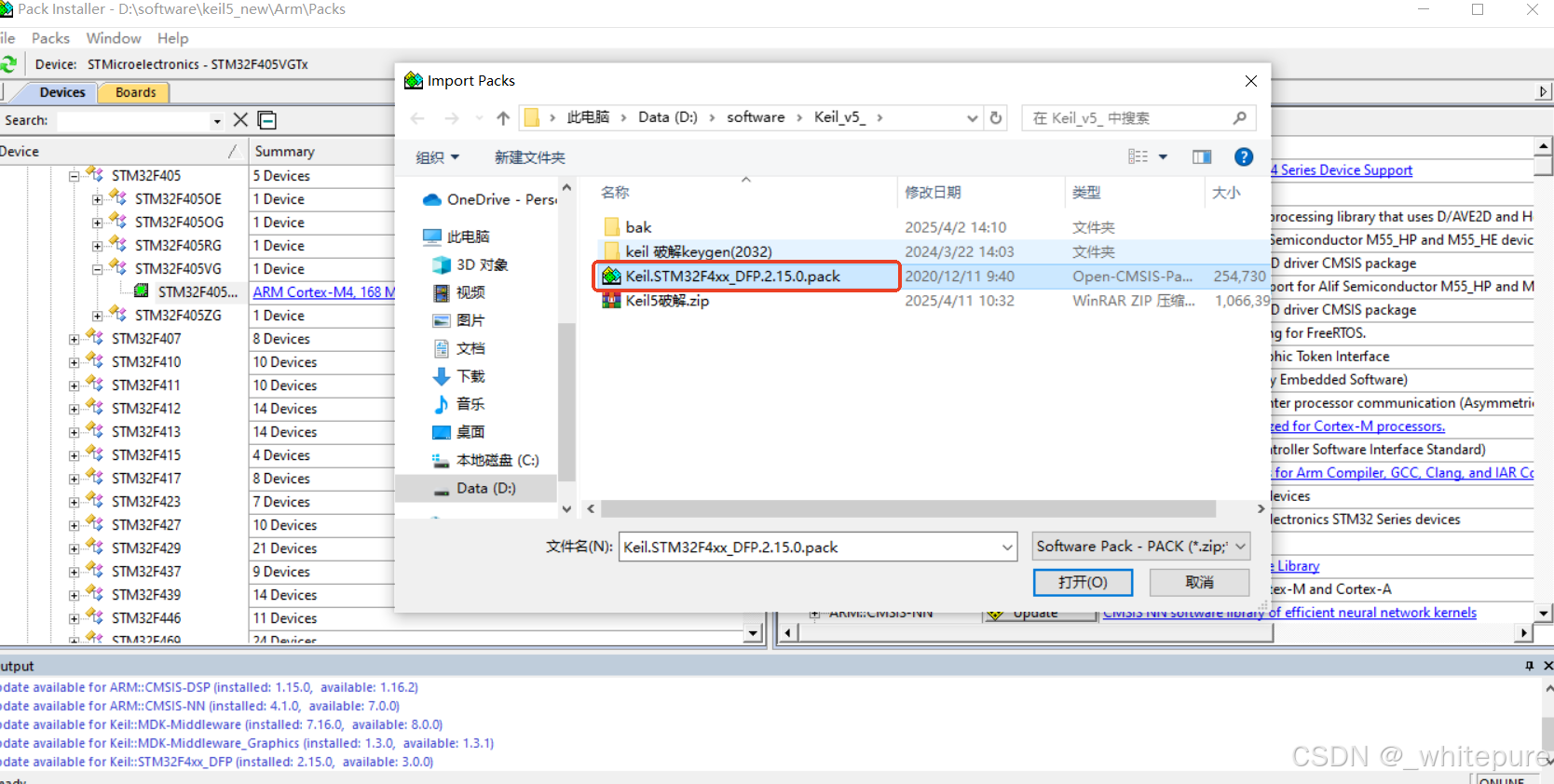Click the Pack Installer Search input

(135, 121)
